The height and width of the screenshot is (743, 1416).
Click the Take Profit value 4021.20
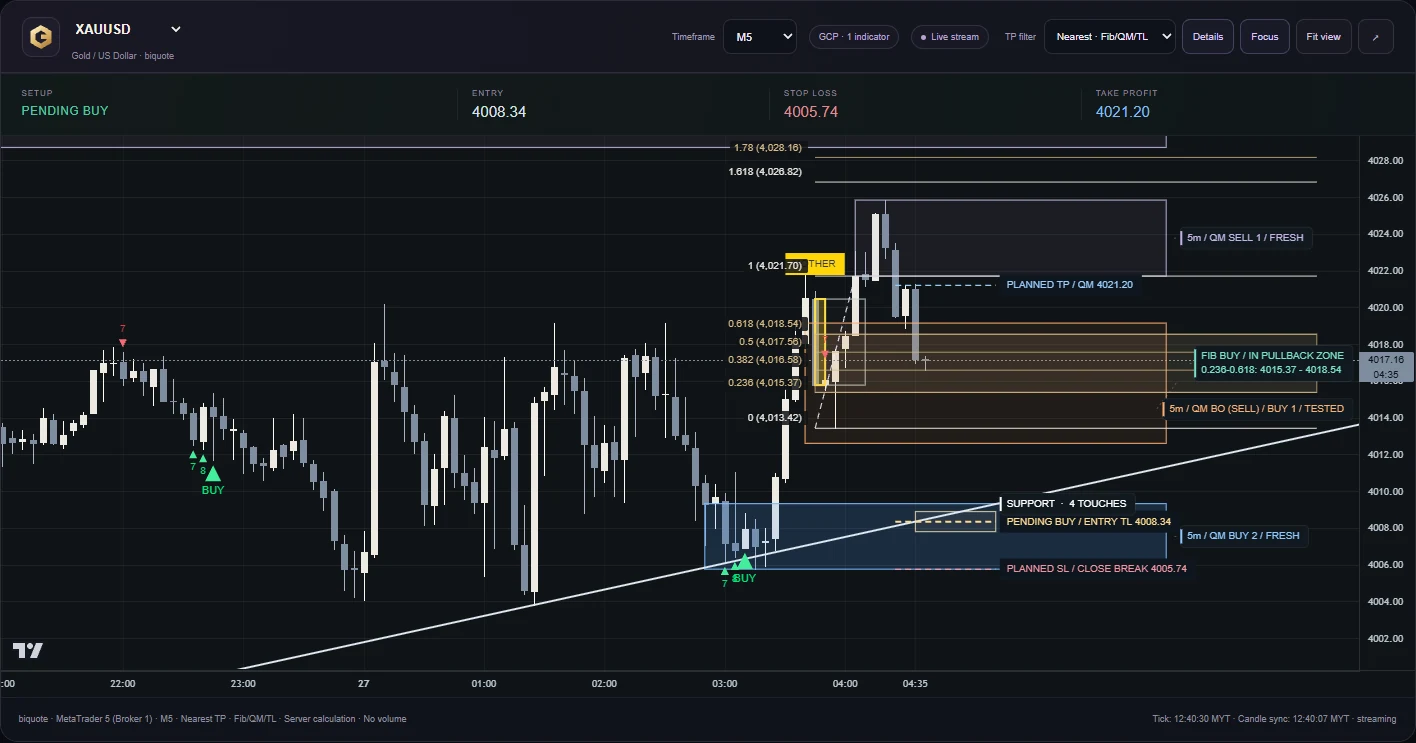1123,112
